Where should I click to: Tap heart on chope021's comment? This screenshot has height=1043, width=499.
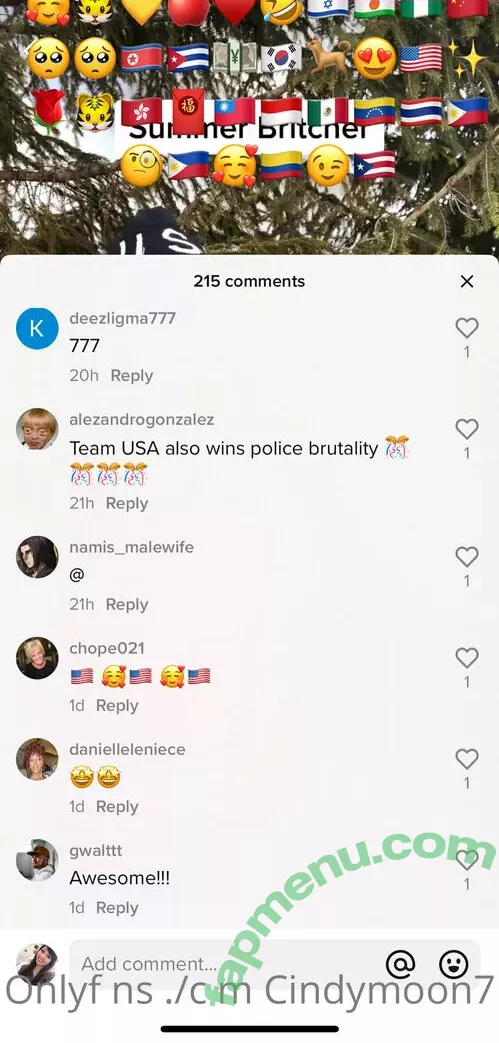point(467,658)
